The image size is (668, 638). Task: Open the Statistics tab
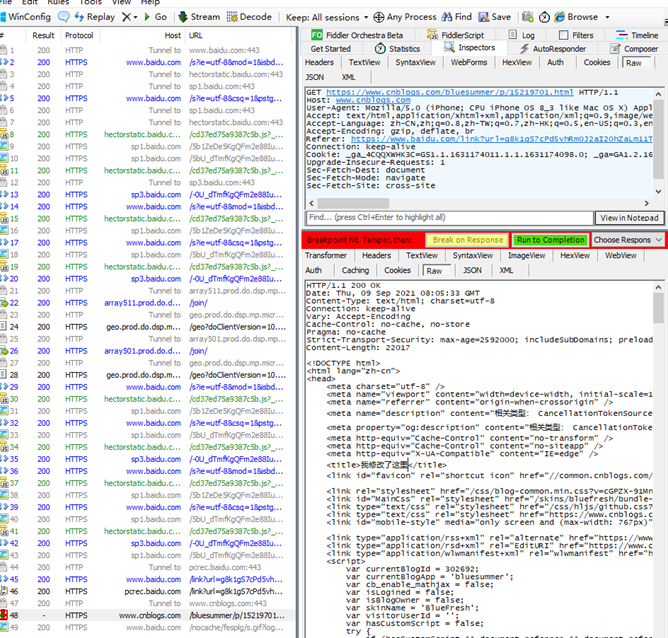tap(397, 49)
